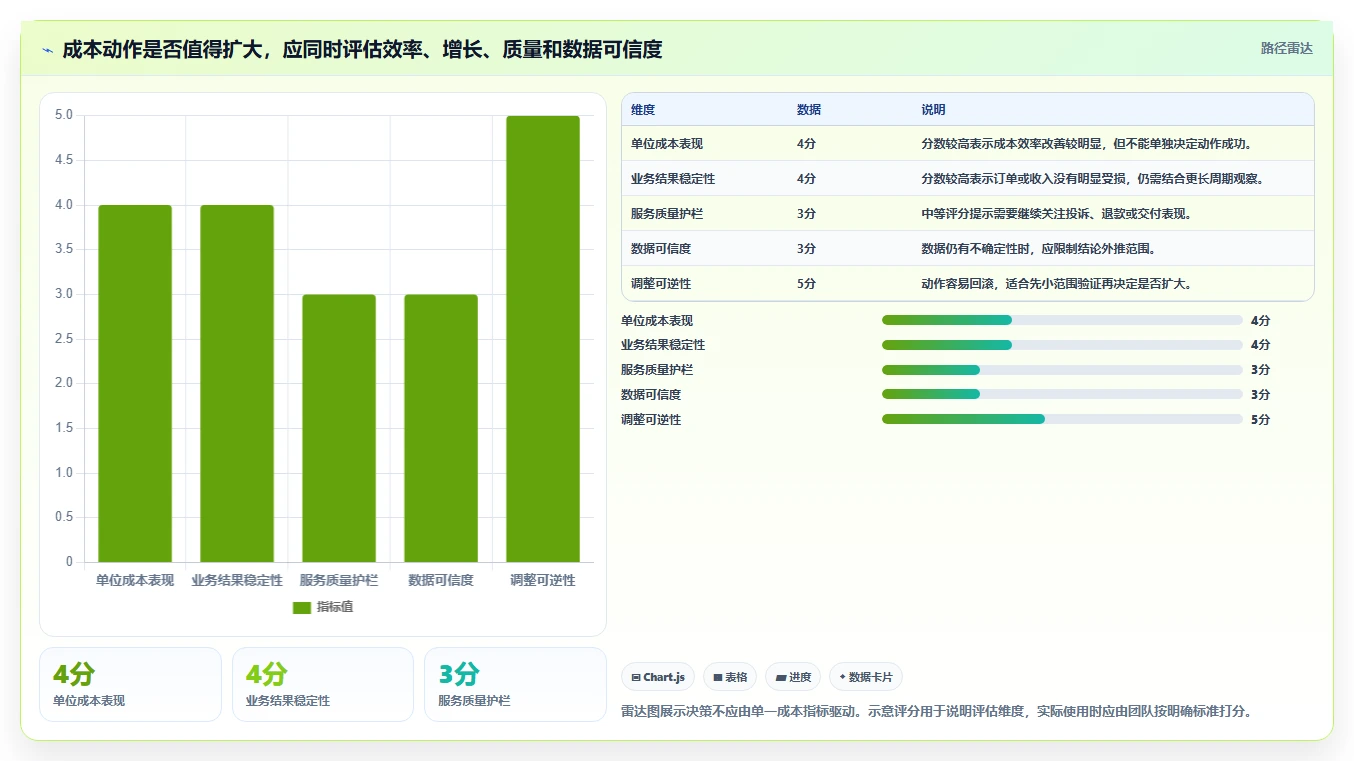
Task: Click the 数据可信度 axis label under chart
Action: (x=441, y=580)
